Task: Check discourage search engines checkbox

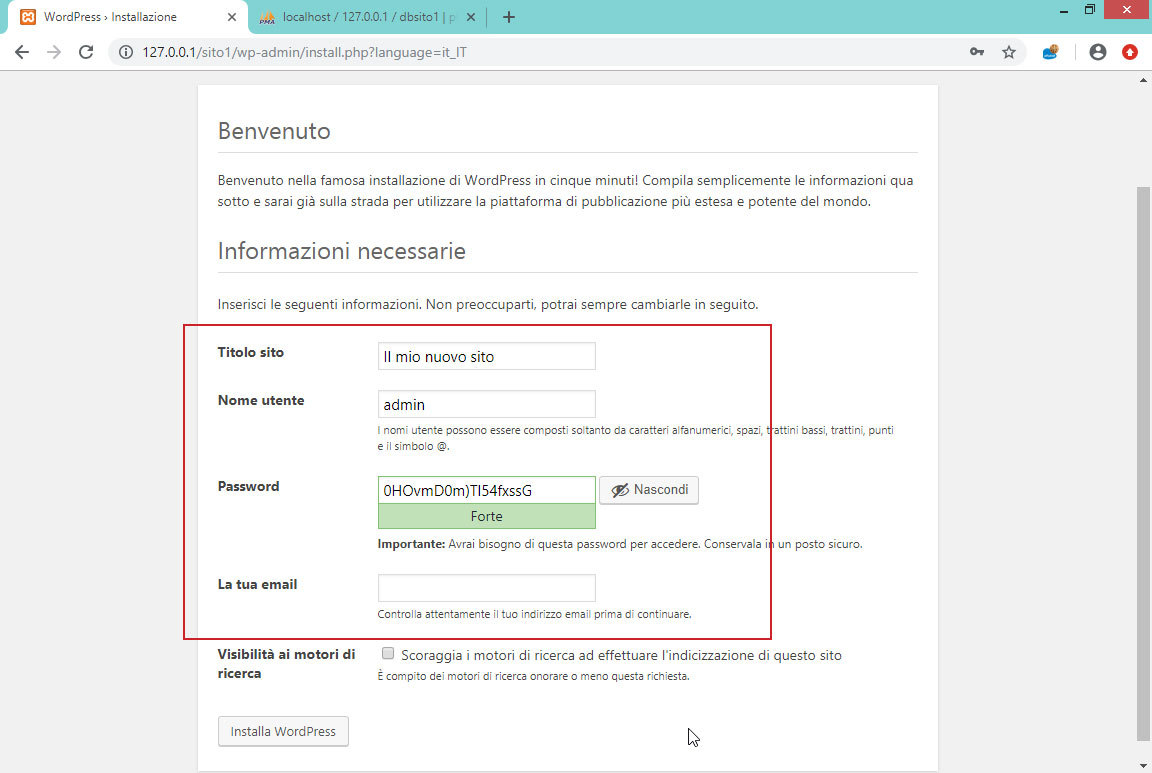Action: click(388, 653)
